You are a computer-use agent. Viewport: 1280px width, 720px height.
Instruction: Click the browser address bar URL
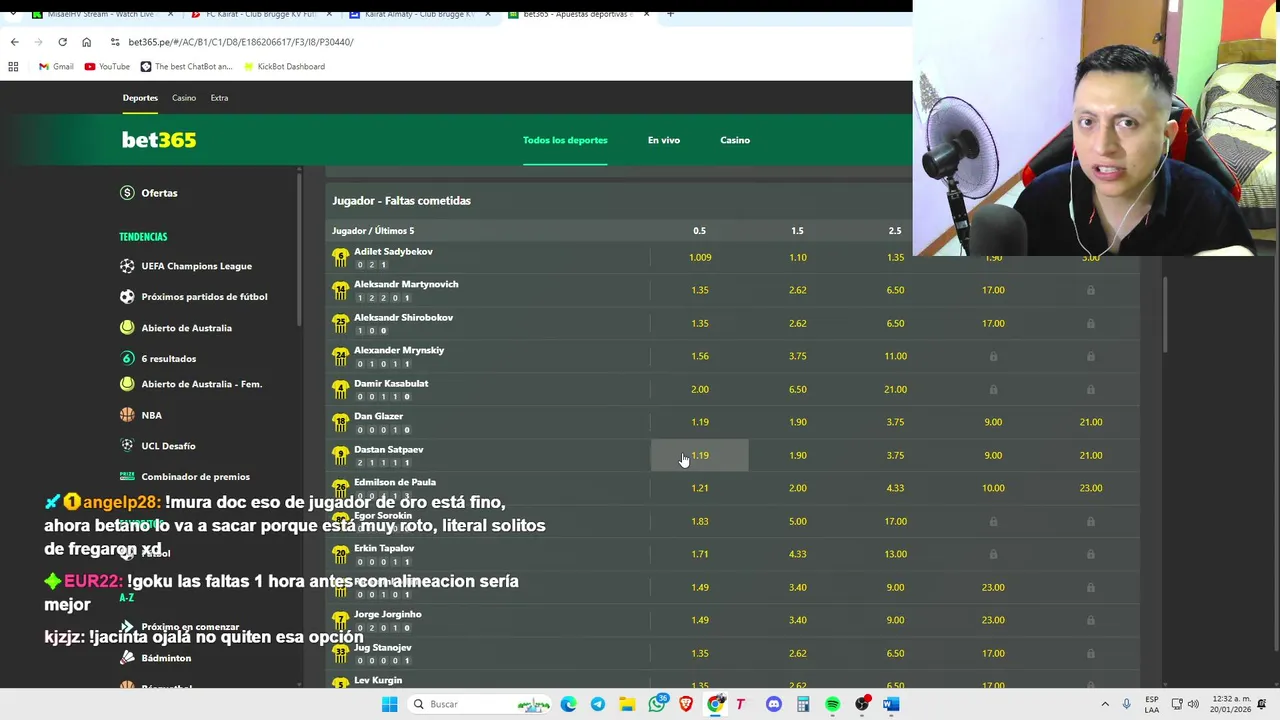[241, 42]
